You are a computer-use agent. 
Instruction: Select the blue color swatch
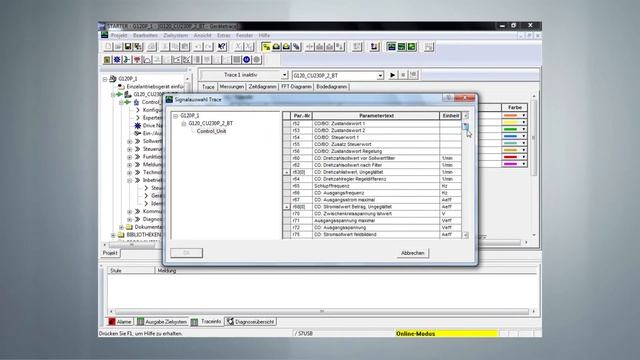pos(511,136)
